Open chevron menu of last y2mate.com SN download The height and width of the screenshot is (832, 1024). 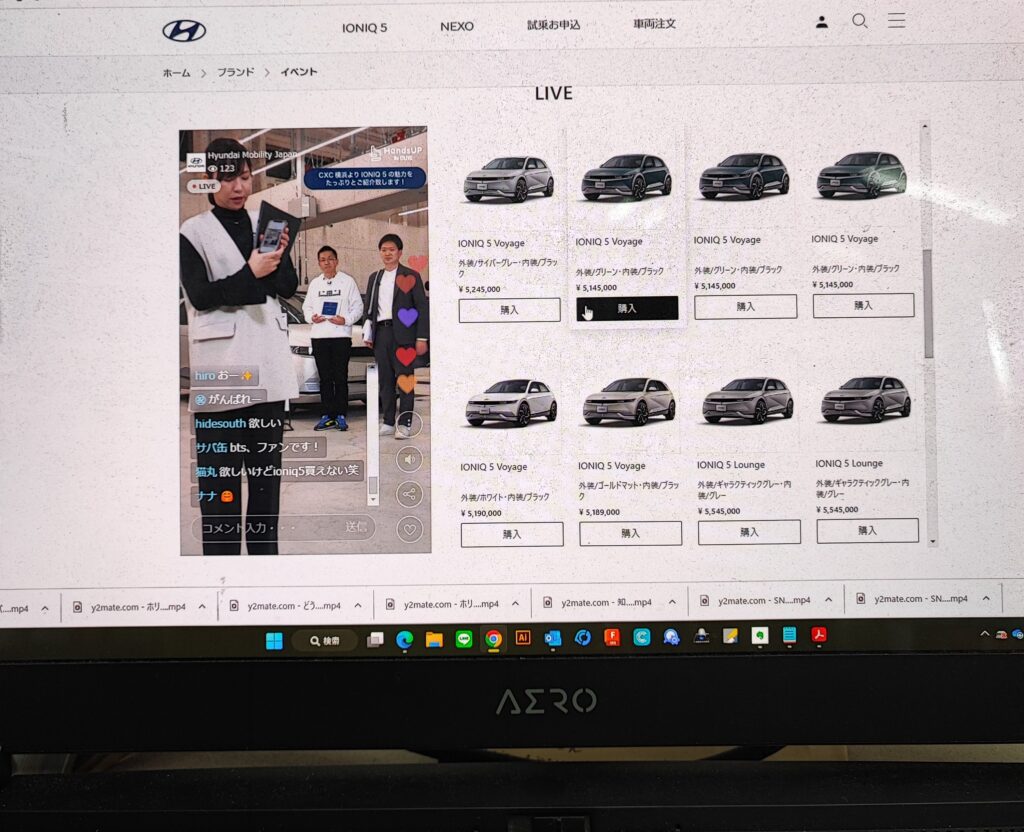click(986, 599)
